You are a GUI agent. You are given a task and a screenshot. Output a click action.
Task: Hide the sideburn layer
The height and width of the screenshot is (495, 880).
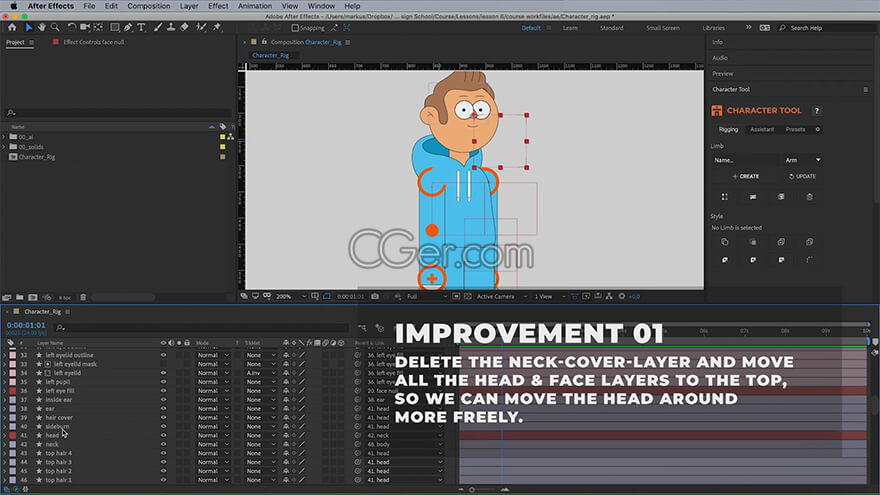[163, 427]
